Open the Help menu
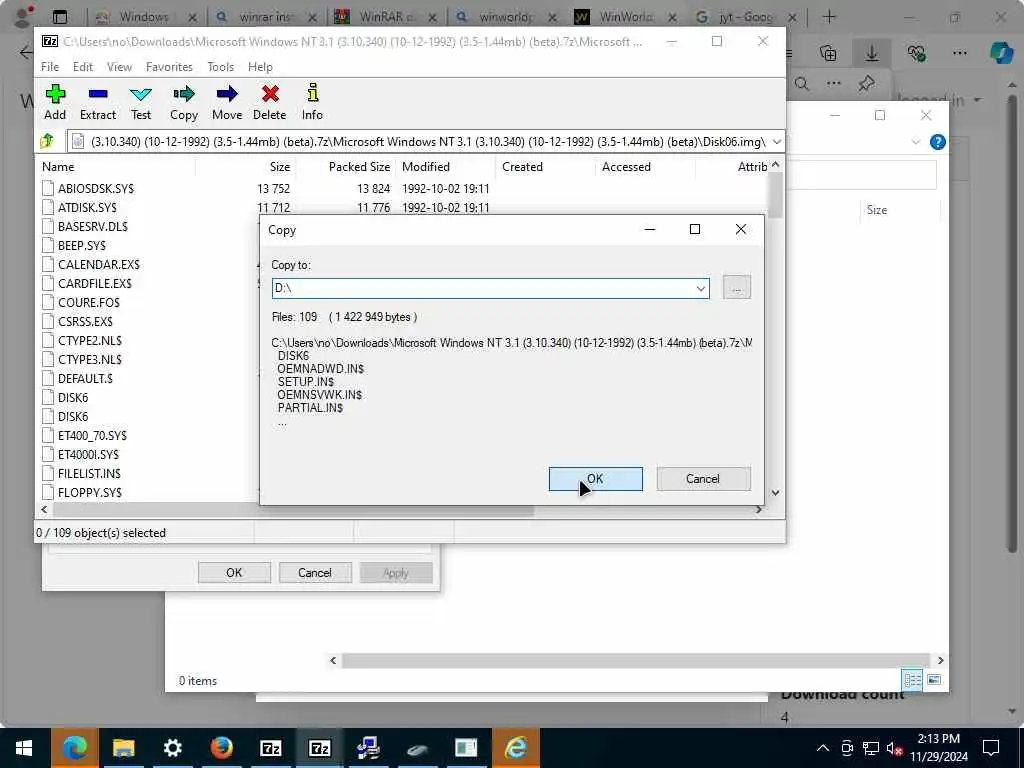The height and width of the screenshot is (768, 1024). pos(260,67)
